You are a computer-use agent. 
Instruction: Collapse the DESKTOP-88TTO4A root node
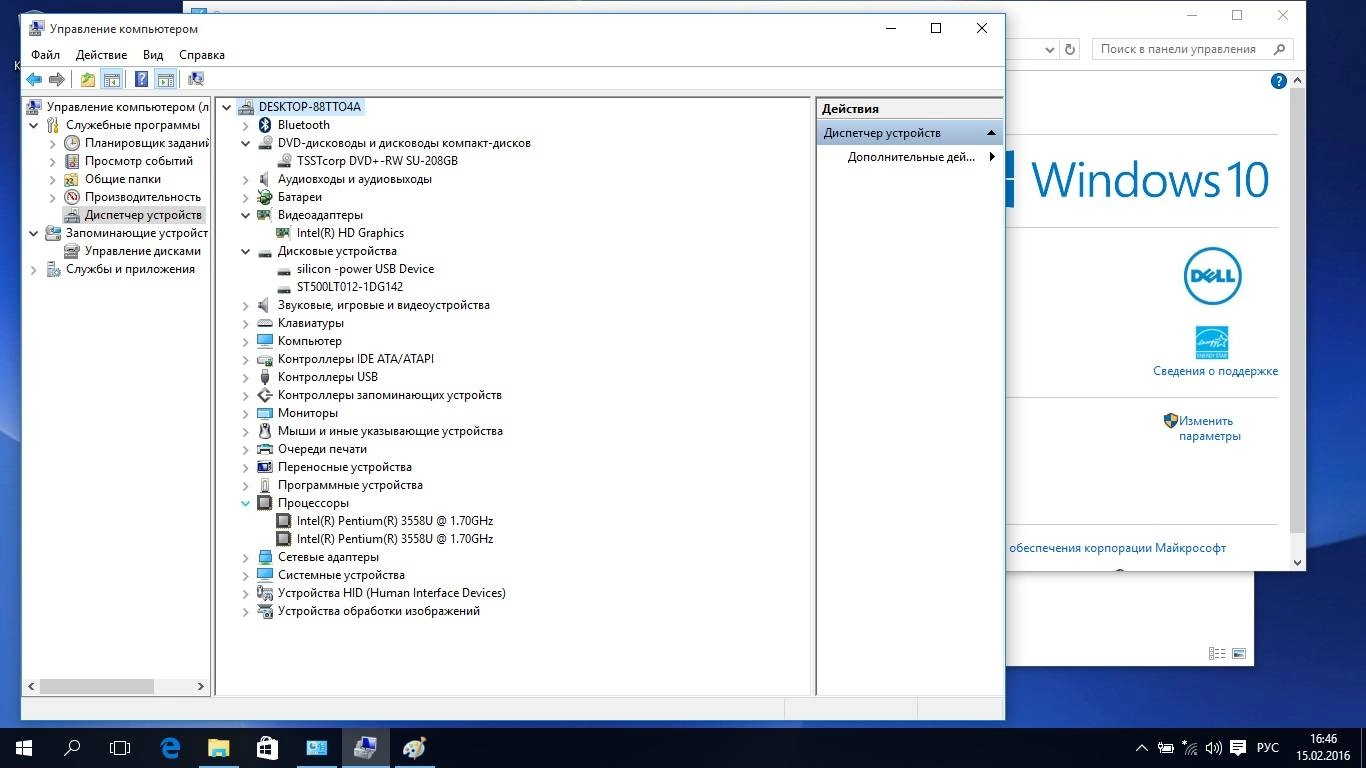(x=227, y=107)
